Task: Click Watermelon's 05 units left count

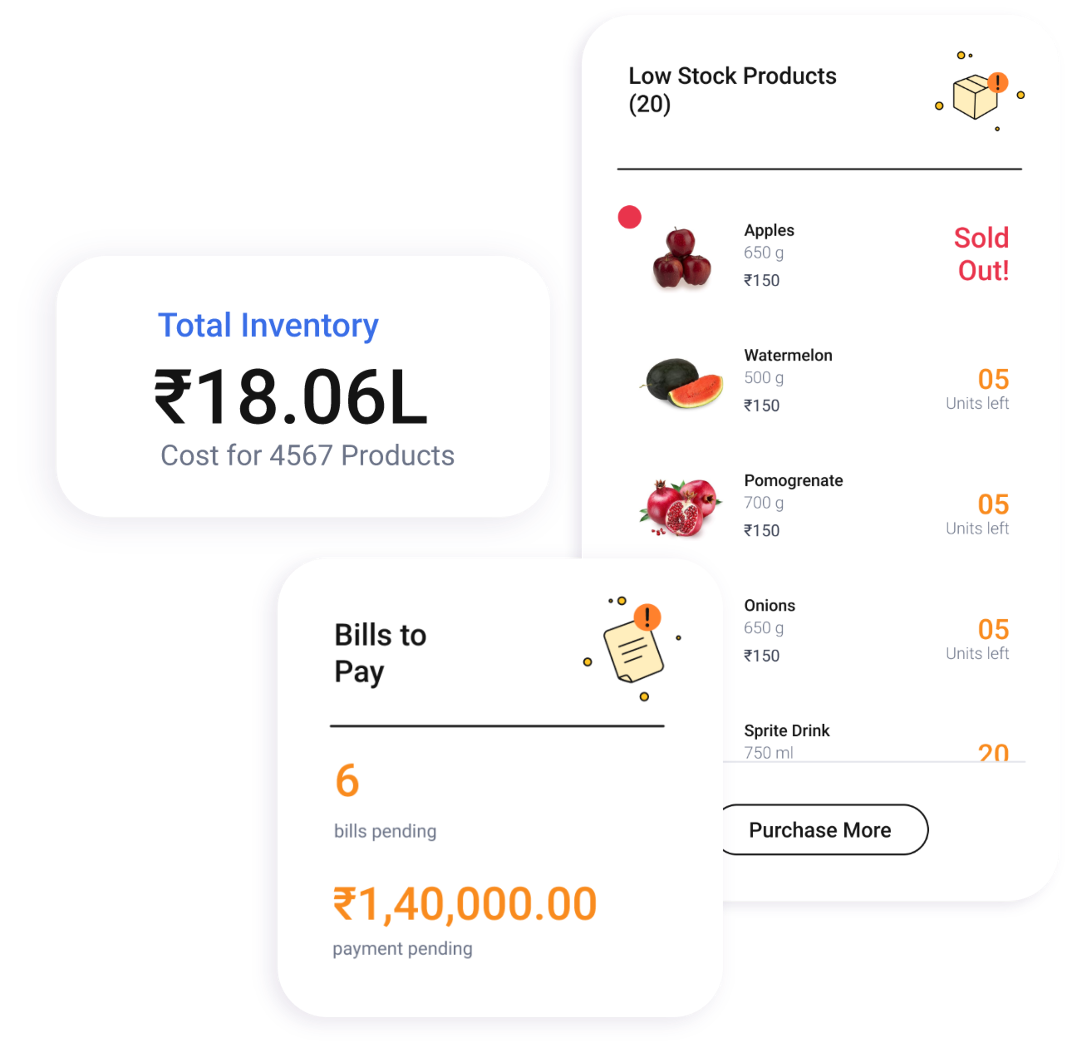Action: tap(993, 380)
